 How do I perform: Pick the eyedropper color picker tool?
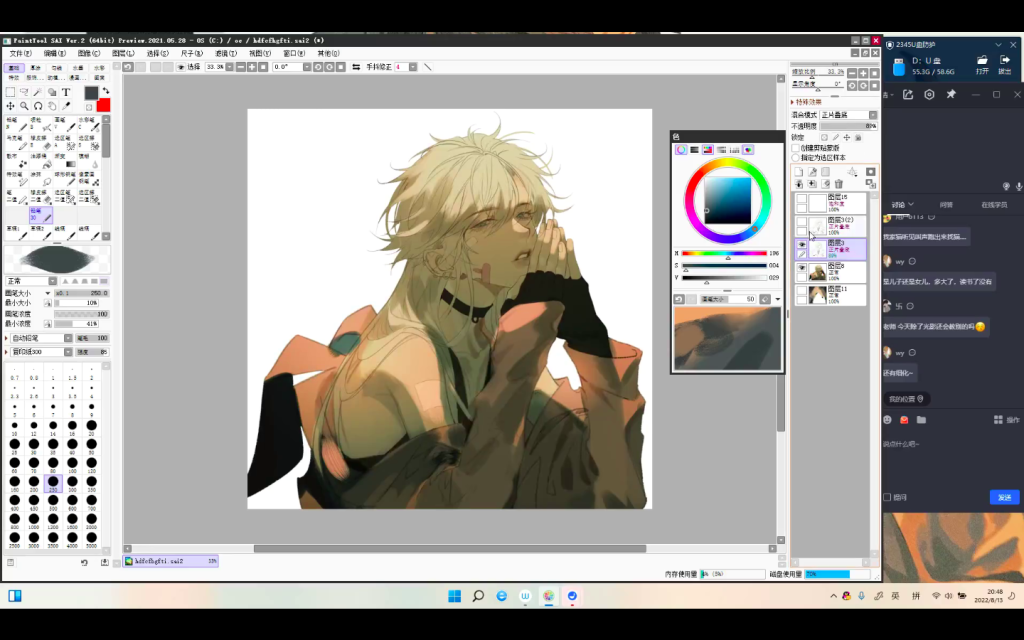(66, 106)
